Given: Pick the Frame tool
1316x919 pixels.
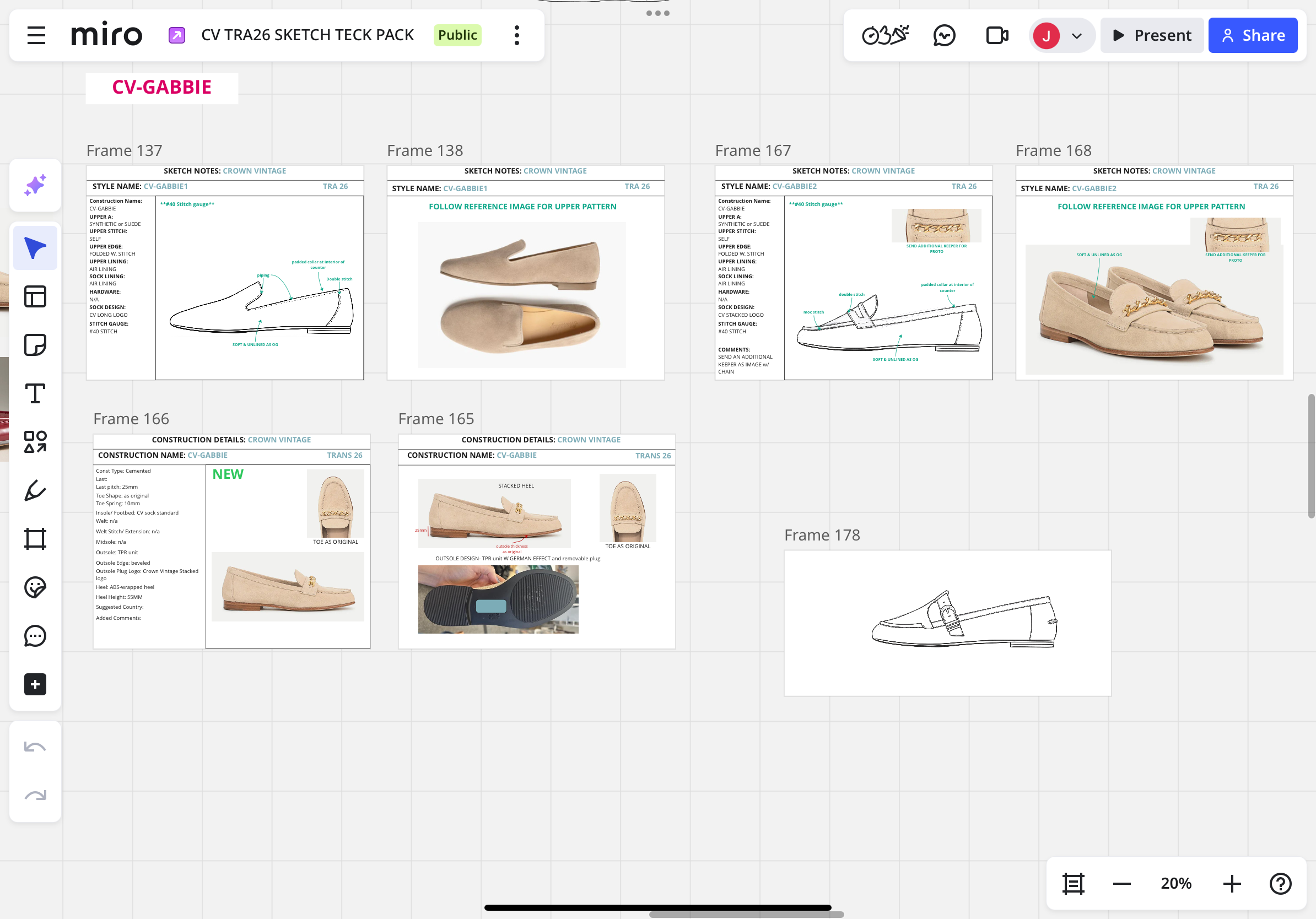Looking at the screenshot, I should coord(35,539).
